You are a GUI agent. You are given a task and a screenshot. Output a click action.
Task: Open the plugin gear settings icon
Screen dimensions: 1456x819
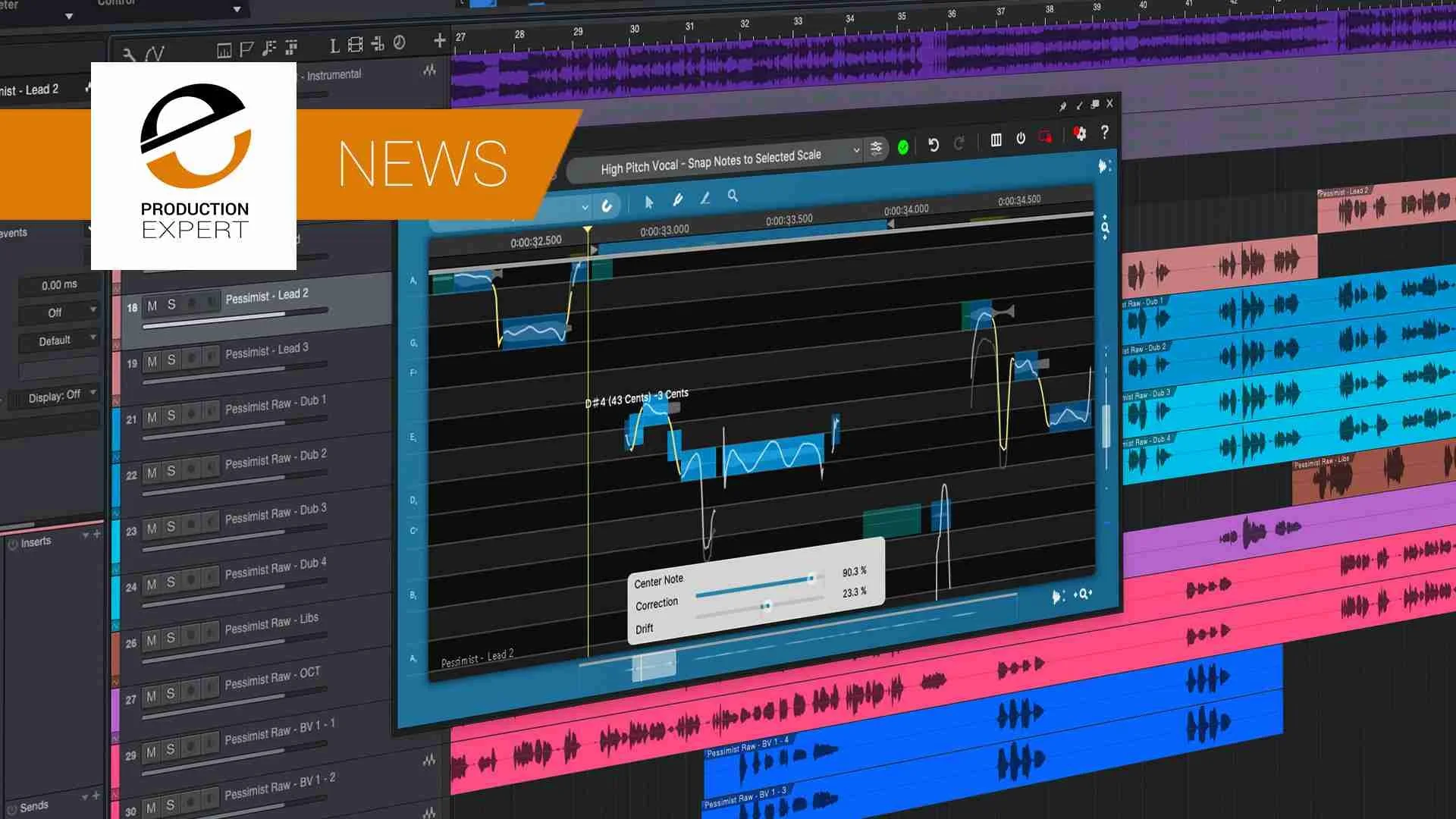1080,134
